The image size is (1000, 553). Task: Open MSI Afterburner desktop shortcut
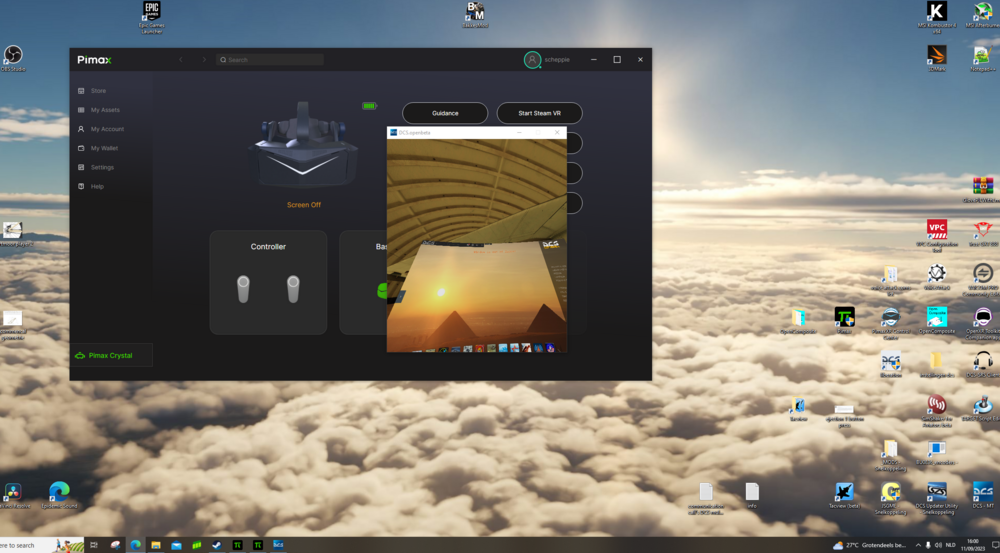click(x=983, y=15)
